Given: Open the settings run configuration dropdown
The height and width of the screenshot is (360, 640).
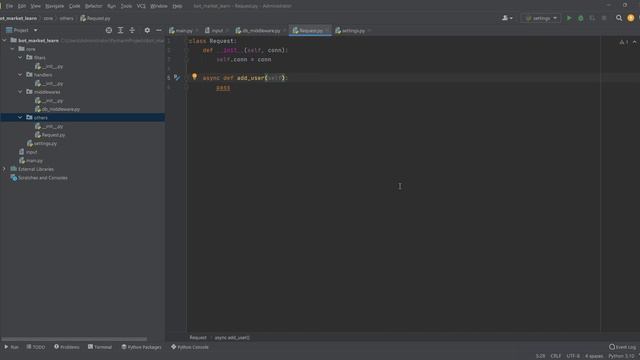Looking at the screenshot, I should [x=541, y=18].
